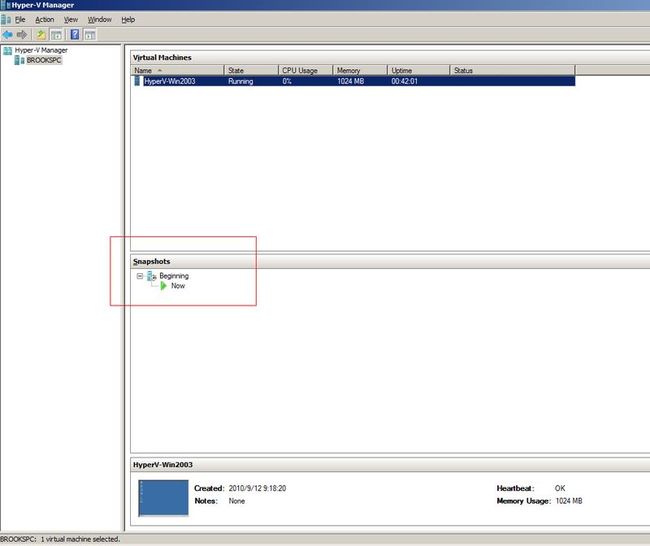Click the Created date 2010/9/12 9:18:20
650x546 pixels.
(257, 488)
